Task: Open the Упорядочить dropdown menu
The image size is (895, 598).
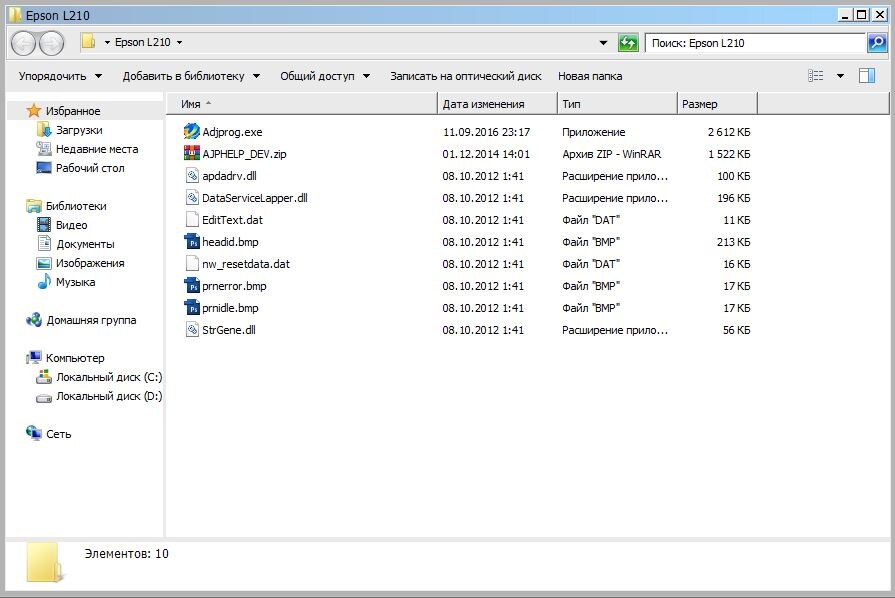Action: pos(55,75)
